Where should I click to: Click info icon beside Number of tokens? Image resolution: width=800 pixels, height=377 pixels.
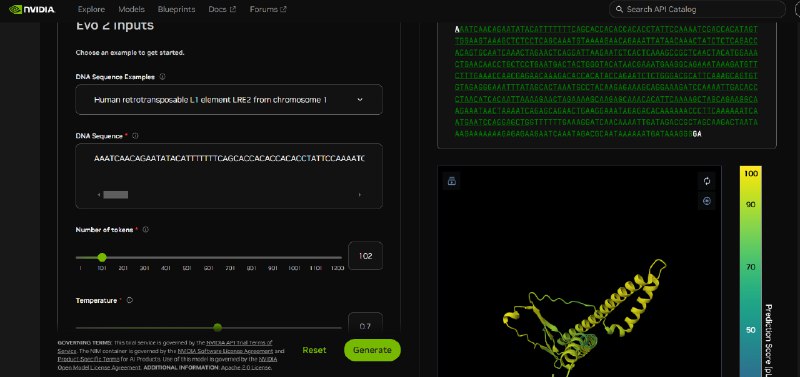point(145,230)
